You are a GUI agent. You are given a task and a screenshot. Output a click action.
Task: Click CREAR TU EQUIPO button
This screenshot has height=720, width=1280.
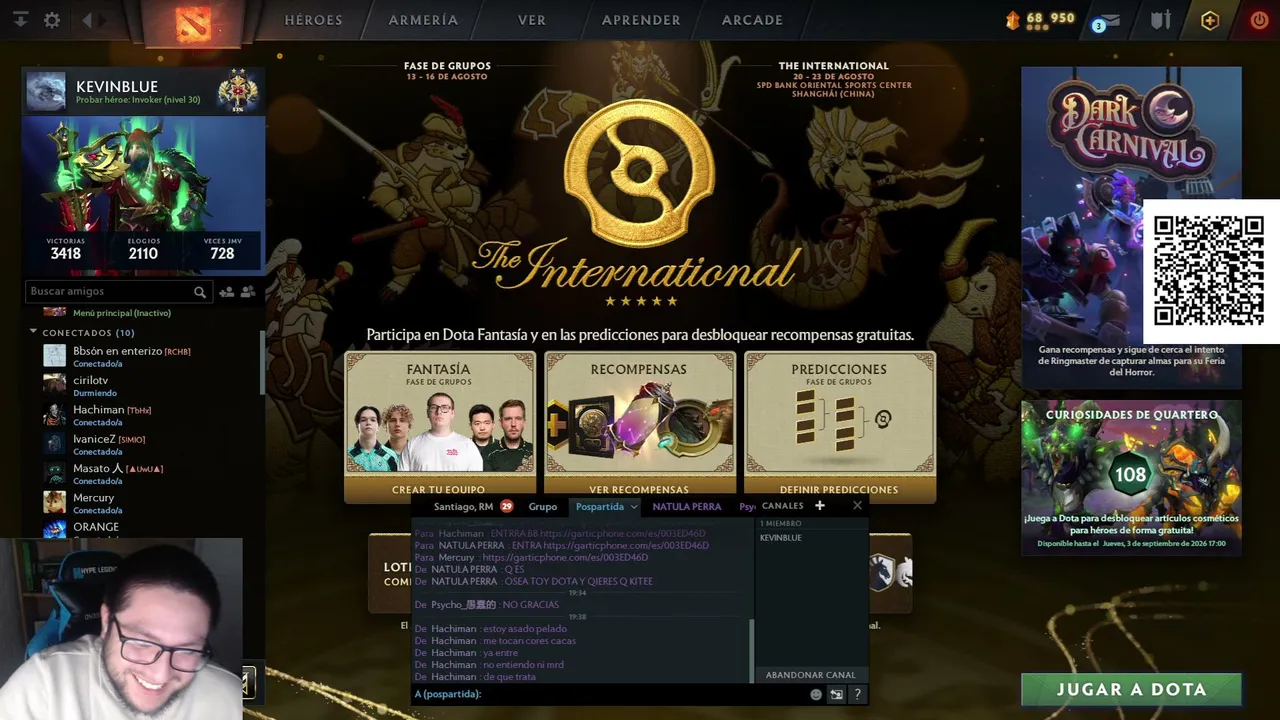[x=438, y=490]
